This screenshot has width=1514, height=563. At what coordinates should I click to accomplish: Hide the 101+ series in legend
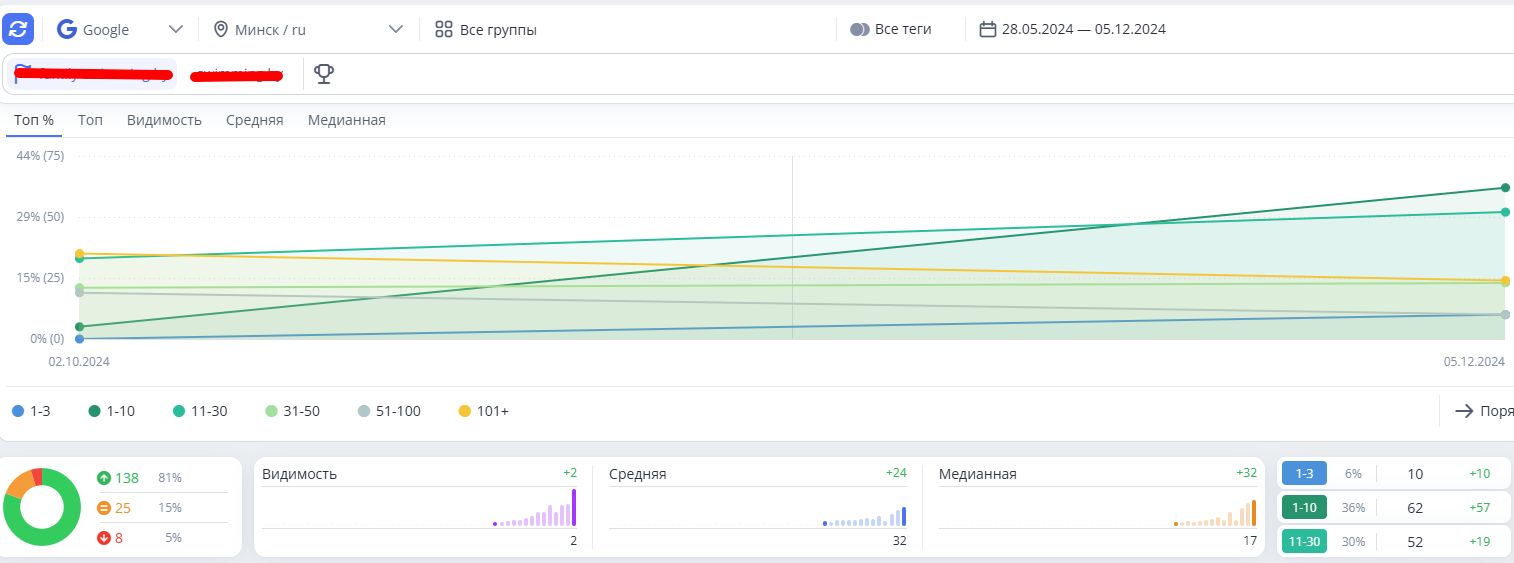[483, 411]
